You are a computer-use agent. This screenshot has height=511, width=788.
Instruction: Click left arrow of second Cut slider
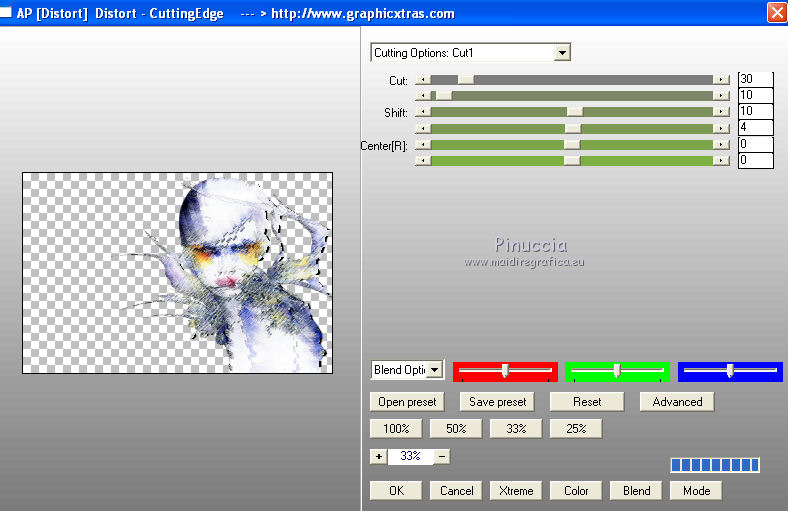click(423, 95)
